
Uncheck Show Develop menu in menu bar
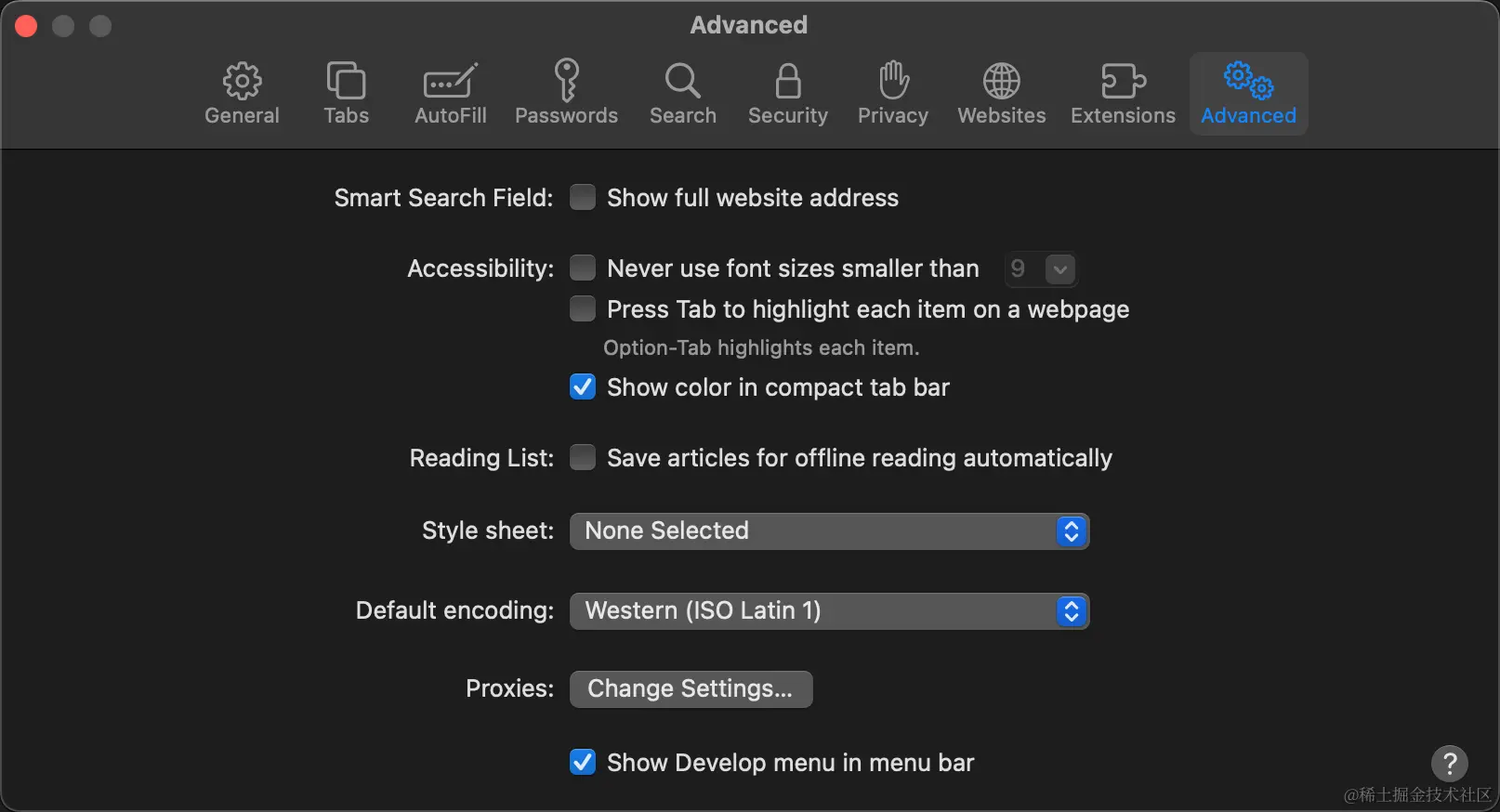pos(583,762)
